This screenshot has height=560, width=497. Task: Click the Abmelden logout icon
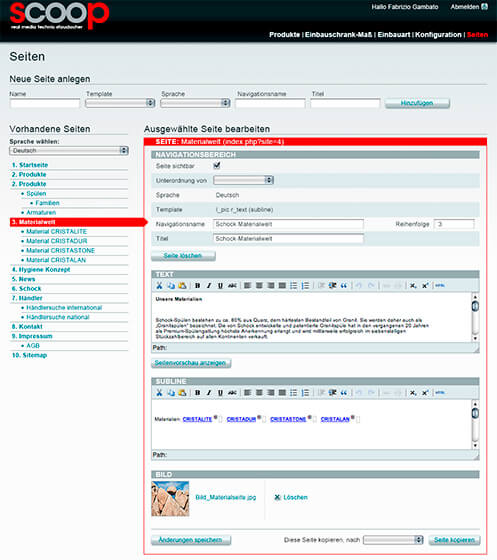tap(485, 6)
